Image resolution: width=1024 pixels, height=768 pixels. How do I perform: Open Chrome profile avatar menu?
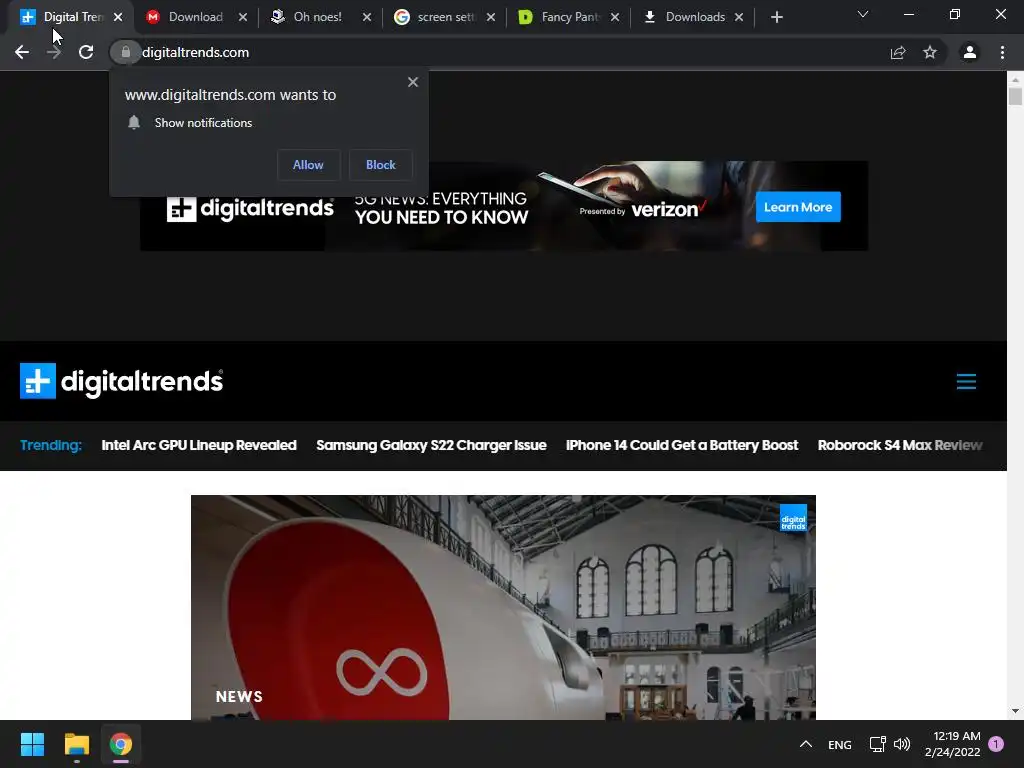coord(970,52)
